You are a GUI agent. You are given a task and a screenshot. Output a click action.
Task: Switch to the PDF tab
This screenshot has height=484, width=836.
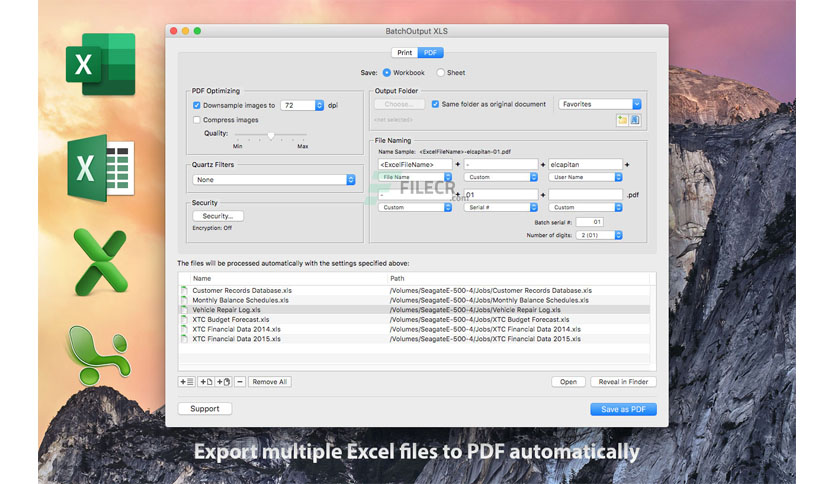pyautogui.click(x=430, y=53)
